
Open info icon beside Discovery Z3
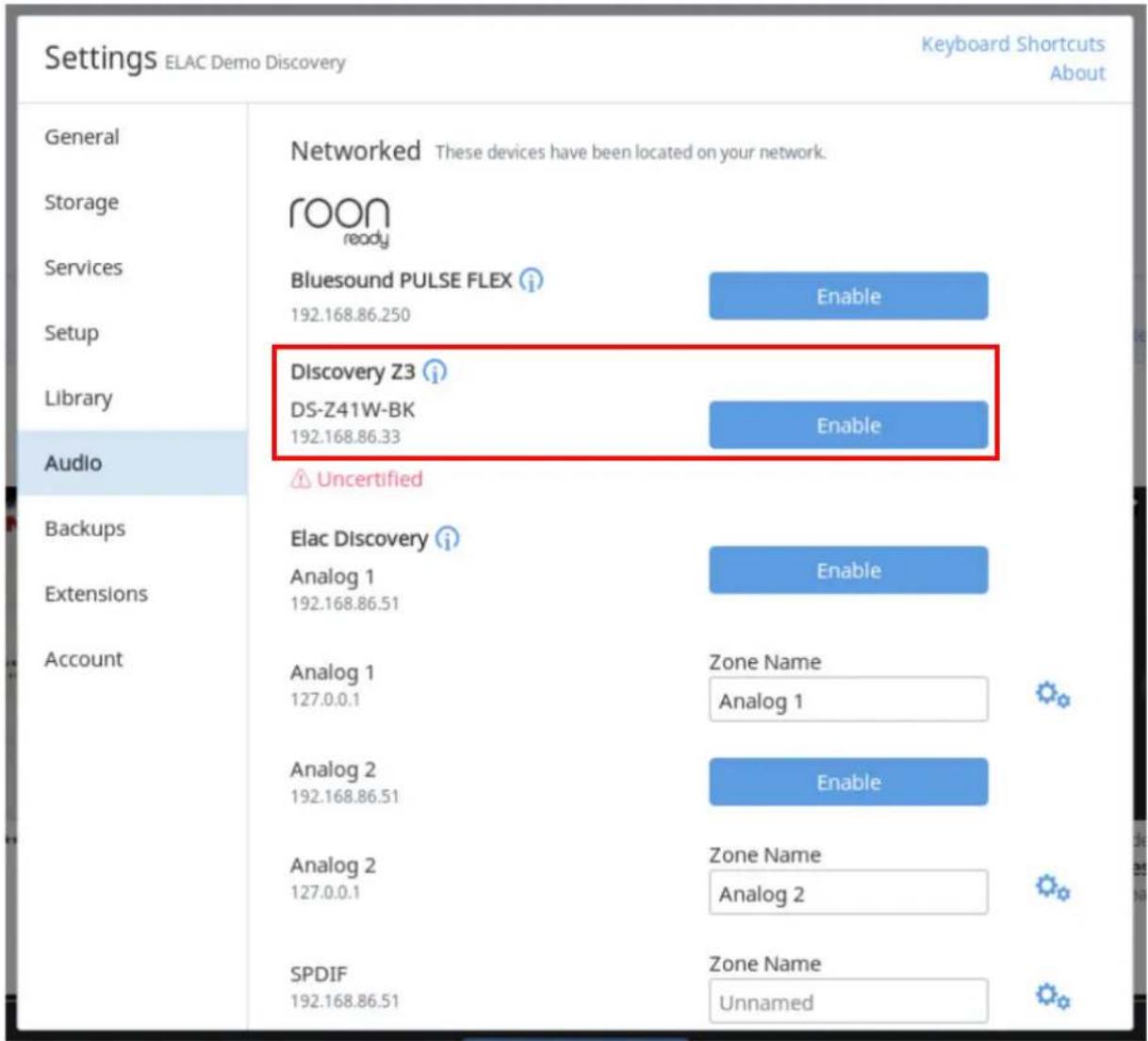coord(435,372)
